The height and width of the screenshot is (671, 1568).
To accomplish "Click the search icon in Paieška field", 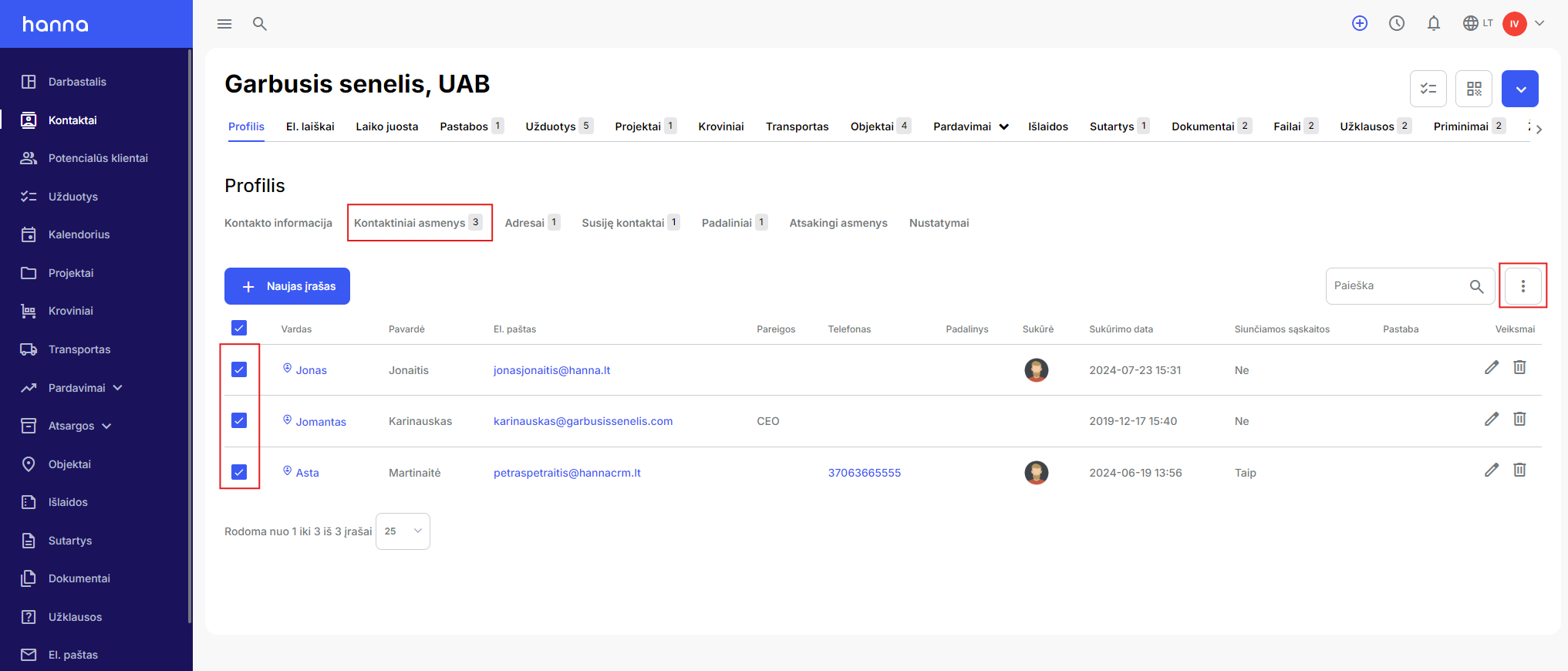I will [1476, 286].
